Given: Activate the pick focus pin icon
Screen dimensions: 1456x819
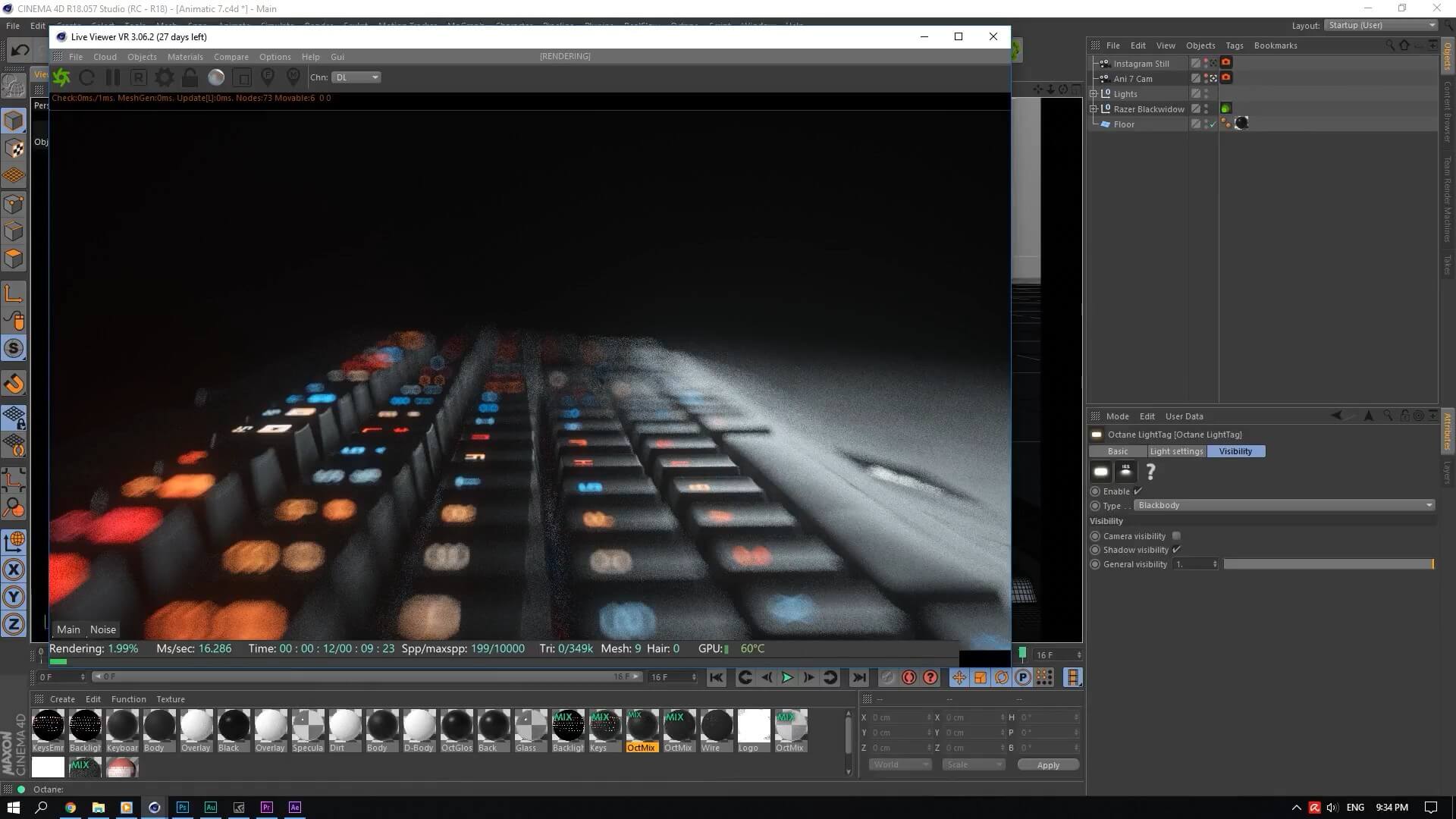Looking at the screenshot, I should coord(268,77).
